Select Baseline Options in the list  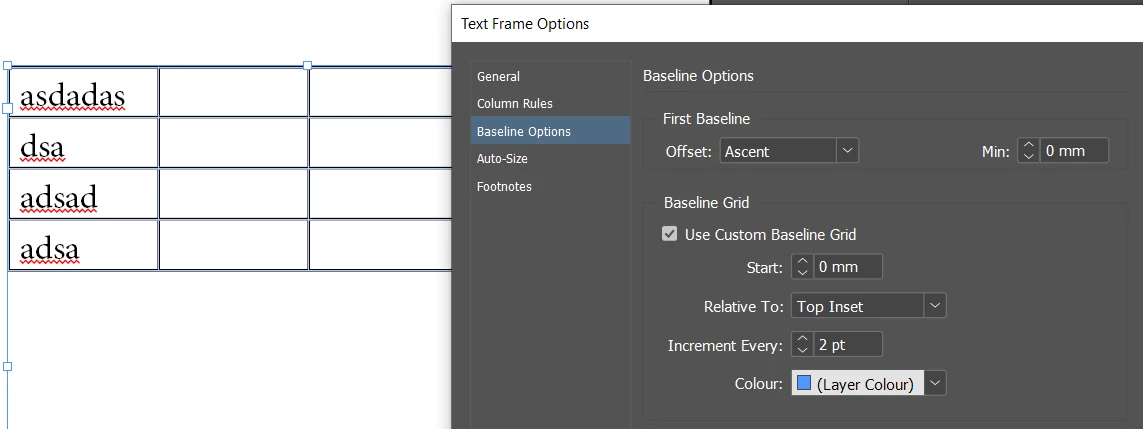524,131
